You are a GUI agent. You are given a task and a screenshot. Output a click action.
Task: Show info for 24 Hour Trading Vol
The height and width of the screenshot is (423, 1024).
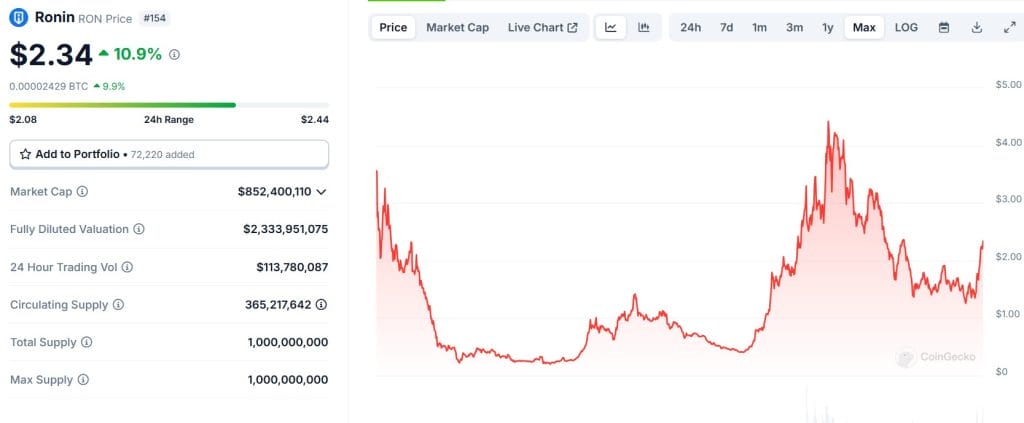(127, 267)
